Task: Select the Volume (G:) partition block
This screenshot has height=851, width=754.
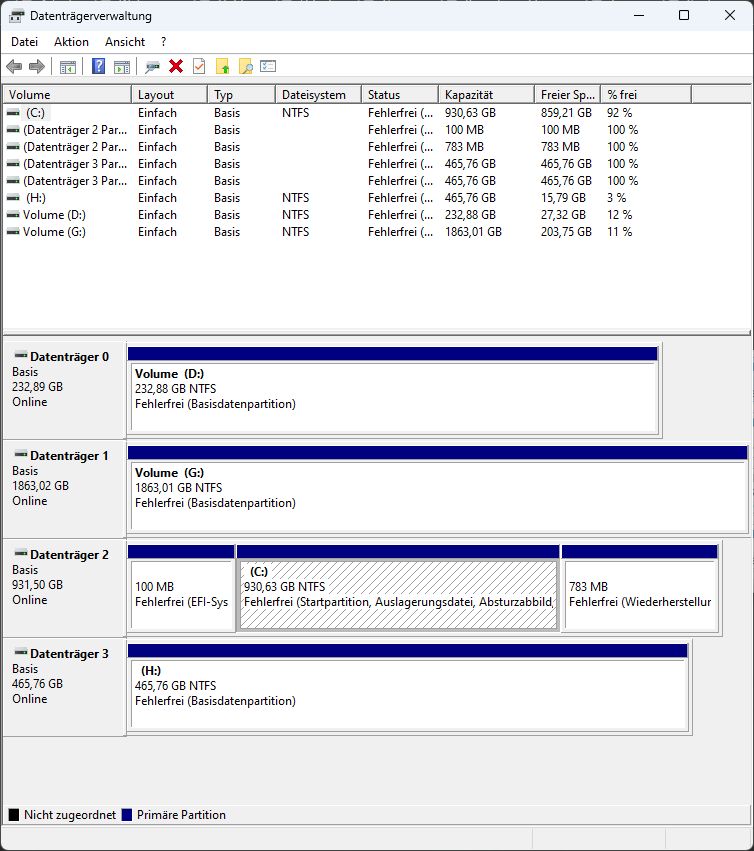Action: pyautogui.click(x=438, y=490)
